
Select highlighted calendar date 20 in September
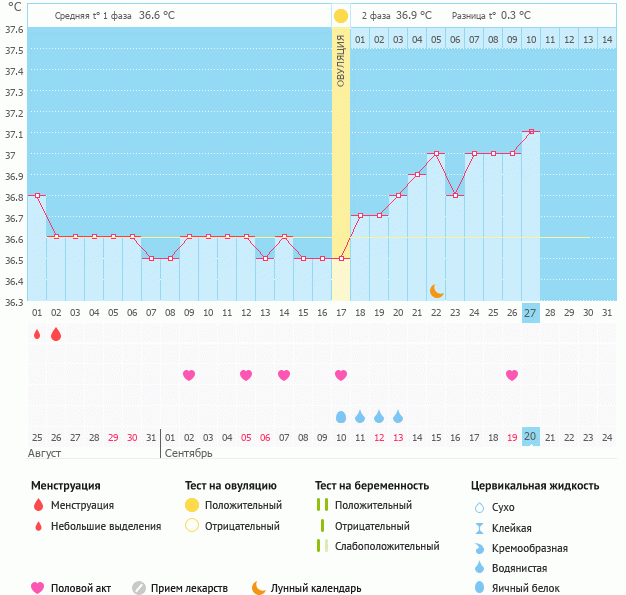531,437
